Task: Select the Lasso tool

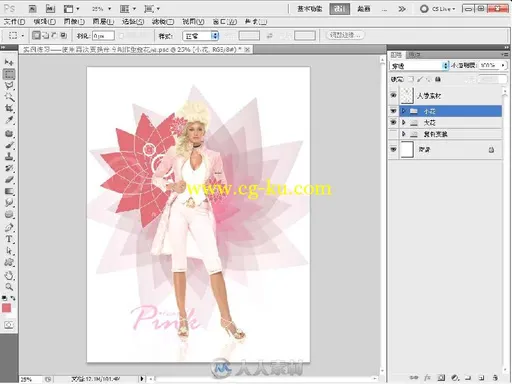Action: pyautogui.click(x=9, y=86)
